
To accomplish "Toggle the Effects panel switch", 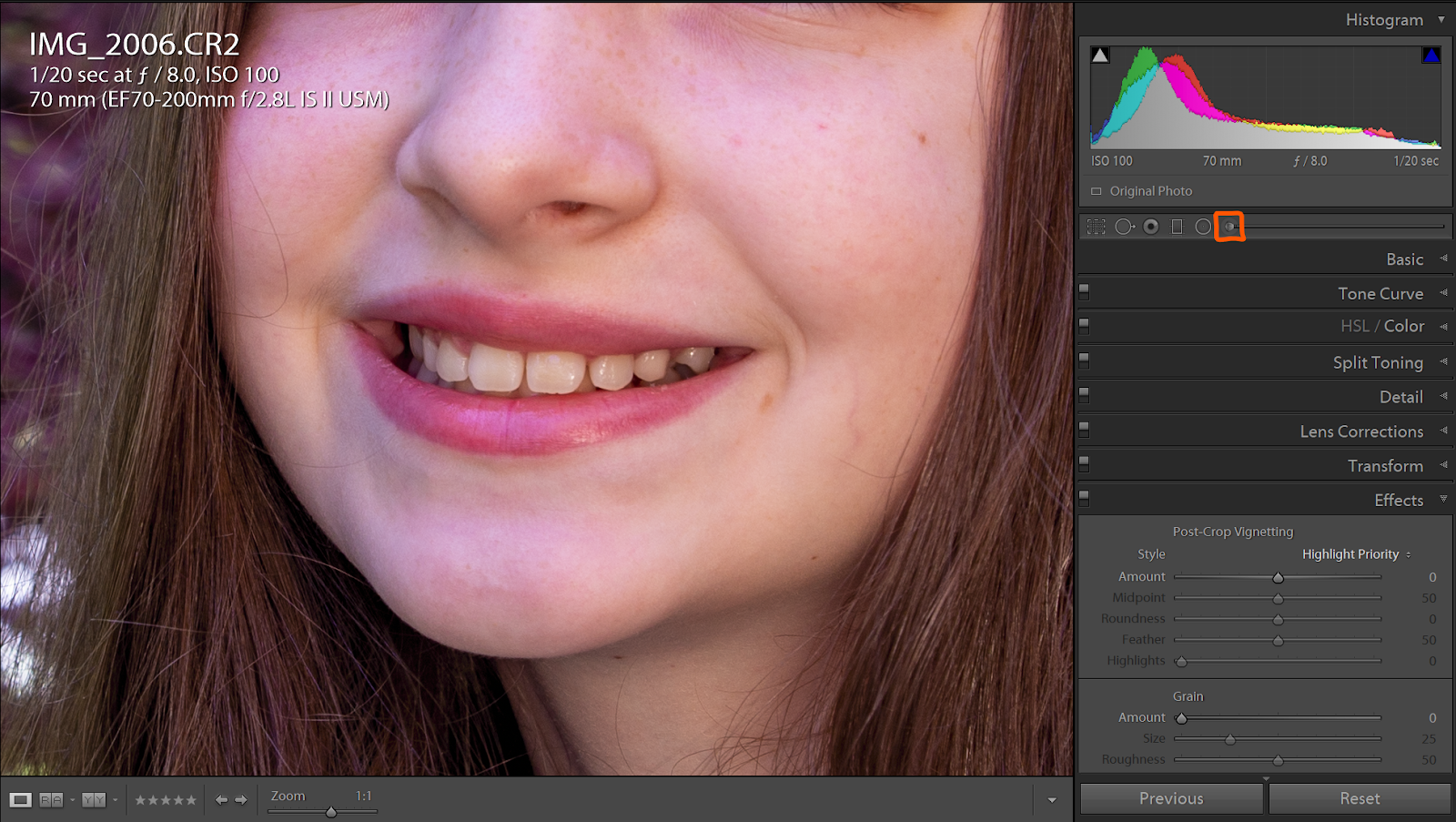I will coord(1084,498).
